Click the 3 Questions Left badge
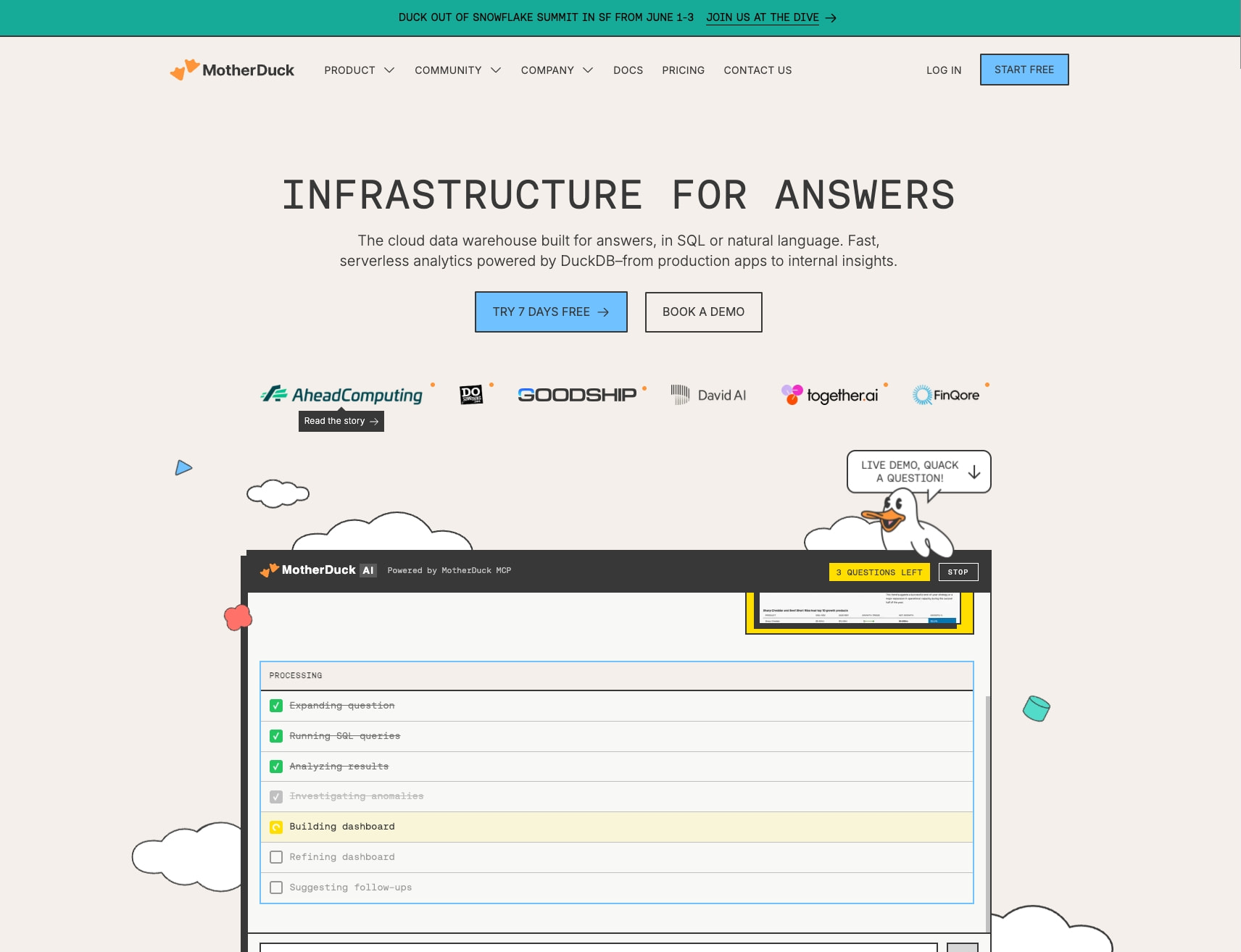 click(879, 572)
